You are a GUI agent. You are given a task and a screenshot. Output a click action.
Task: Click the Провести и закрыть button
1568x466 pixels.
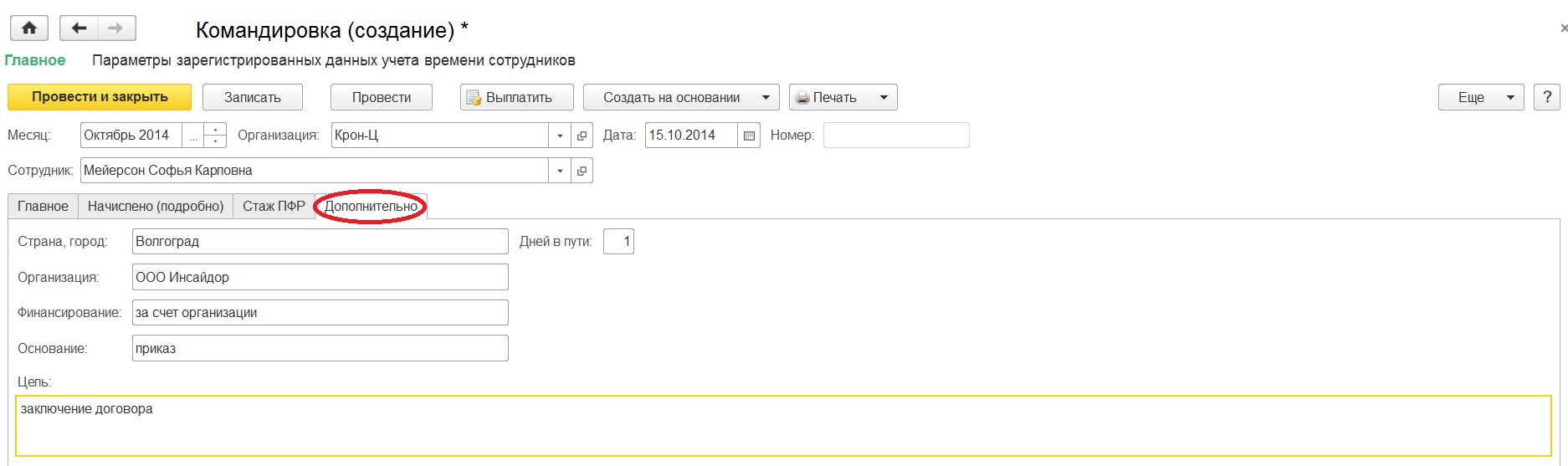click(100, 97)
